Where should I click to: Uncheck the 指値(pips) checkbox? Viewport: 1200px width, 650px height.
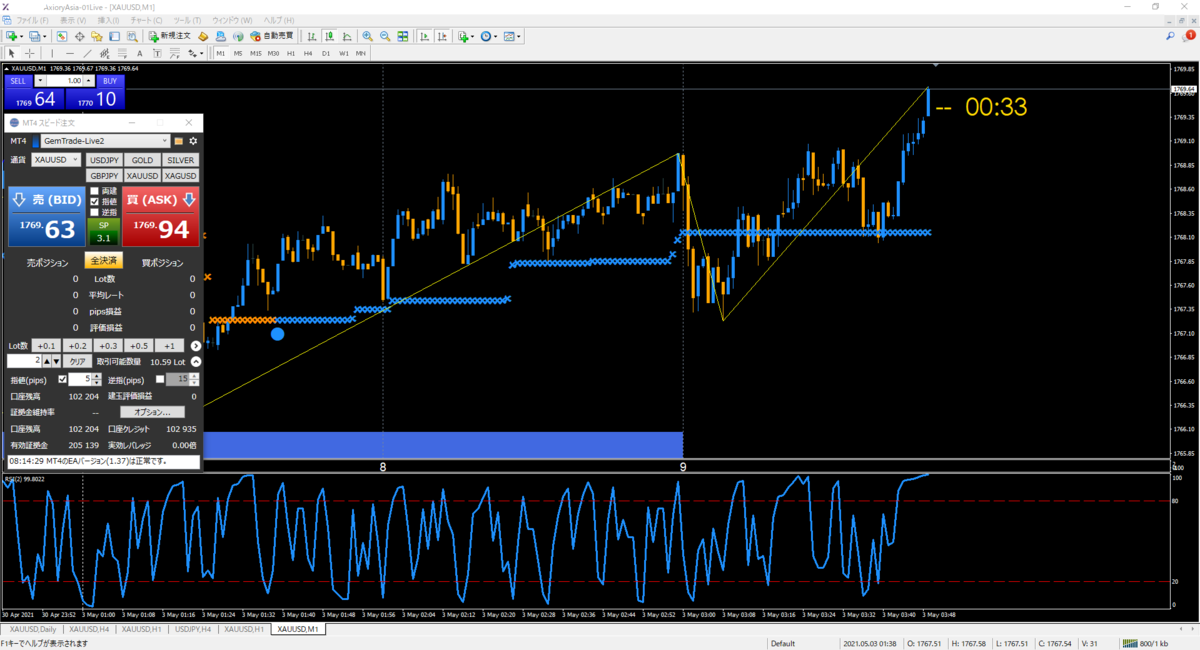[x=63, y=380]
